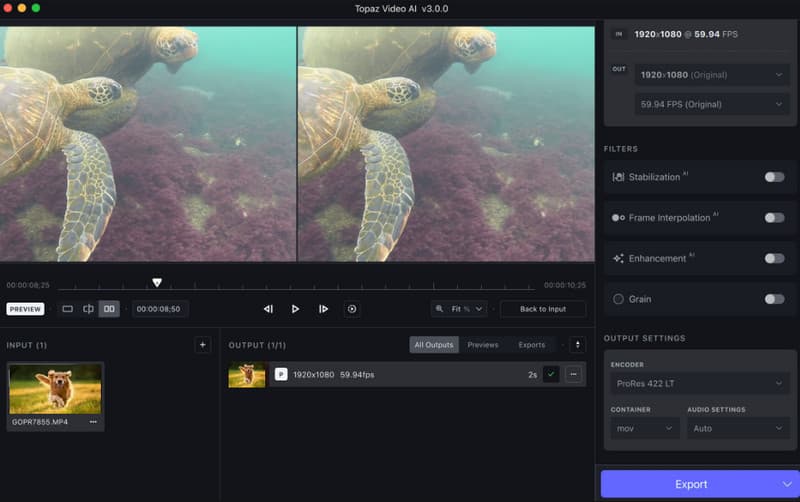Open ProRes 422 LT encoder dropdown
The width and height of the screenshot is (800, 502).
point(699,383)
